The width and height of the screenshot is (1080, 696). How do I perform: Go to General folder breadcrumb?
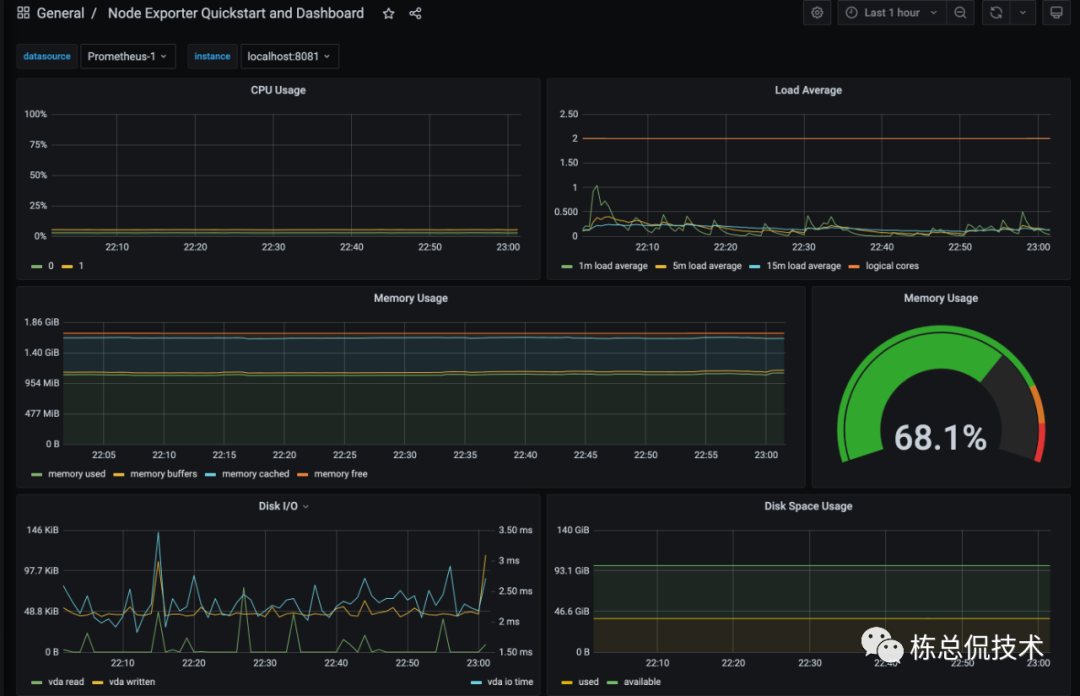pyautogui.click(x=61, y=13)
